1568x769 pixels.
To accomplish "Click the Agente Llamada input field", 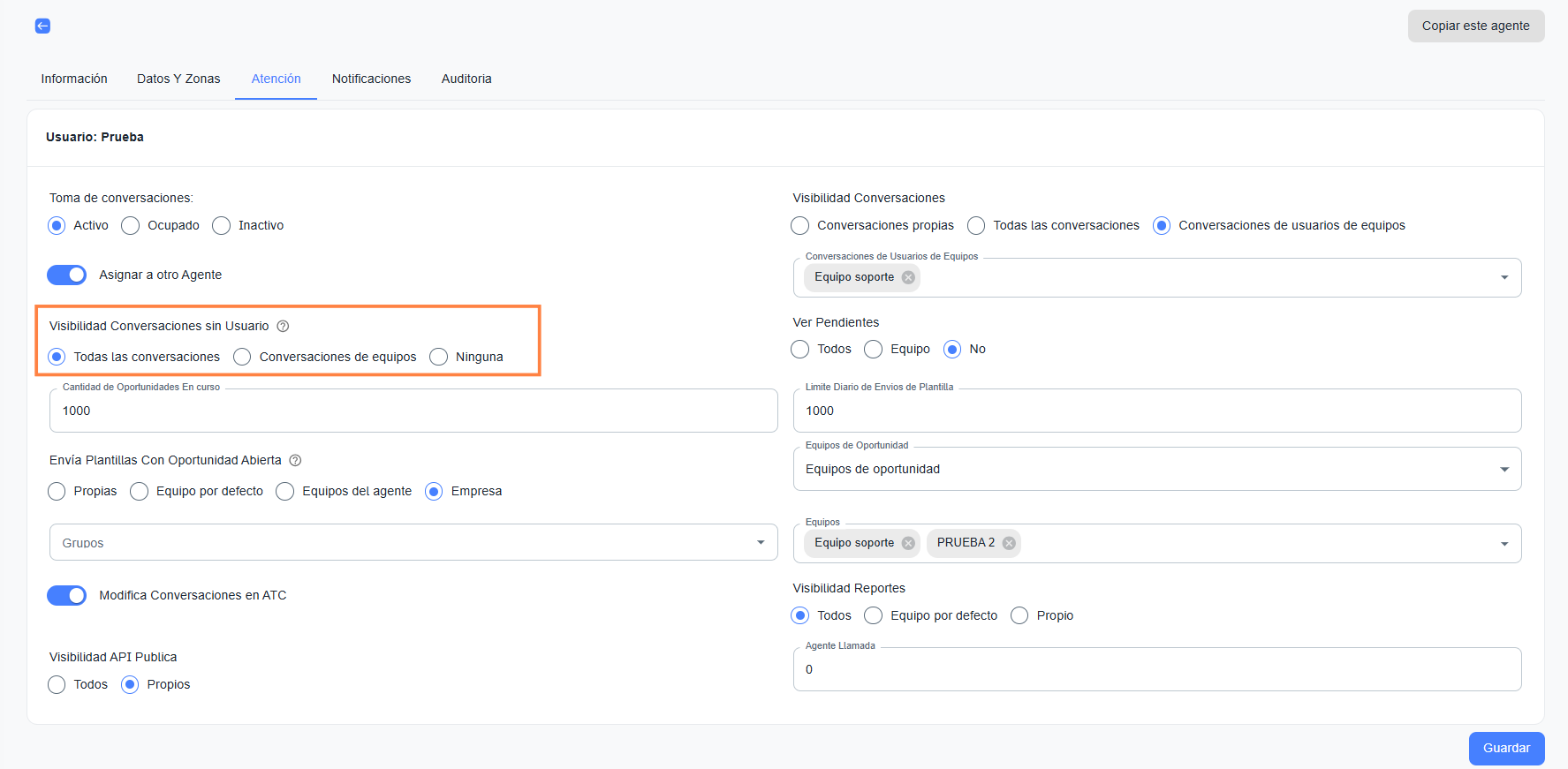I will click(1156, 669).
